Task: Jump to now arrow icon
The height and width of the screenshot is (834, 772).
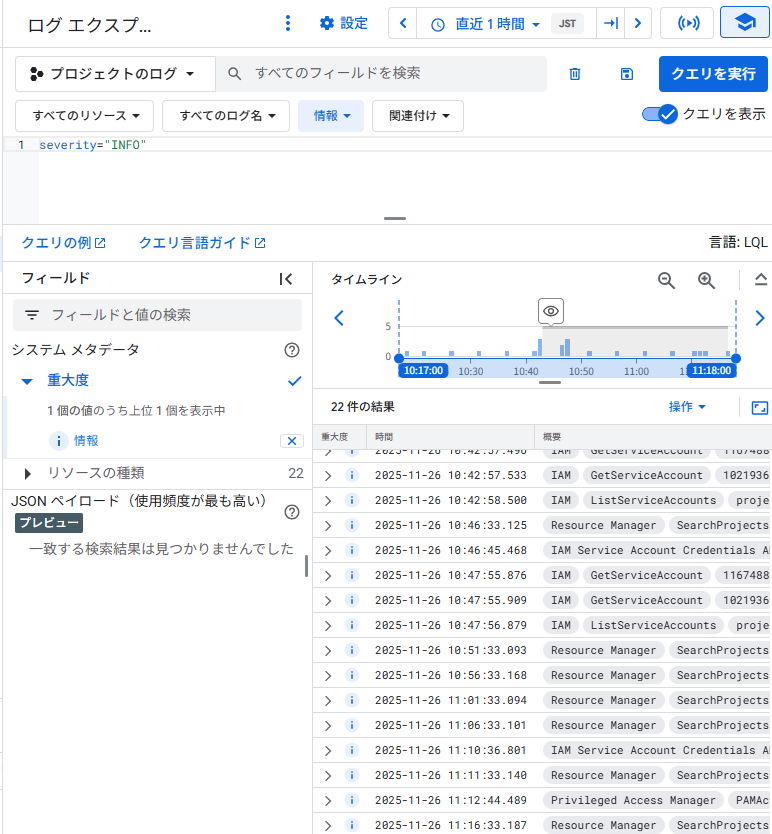Action: (x=610, y=23)
